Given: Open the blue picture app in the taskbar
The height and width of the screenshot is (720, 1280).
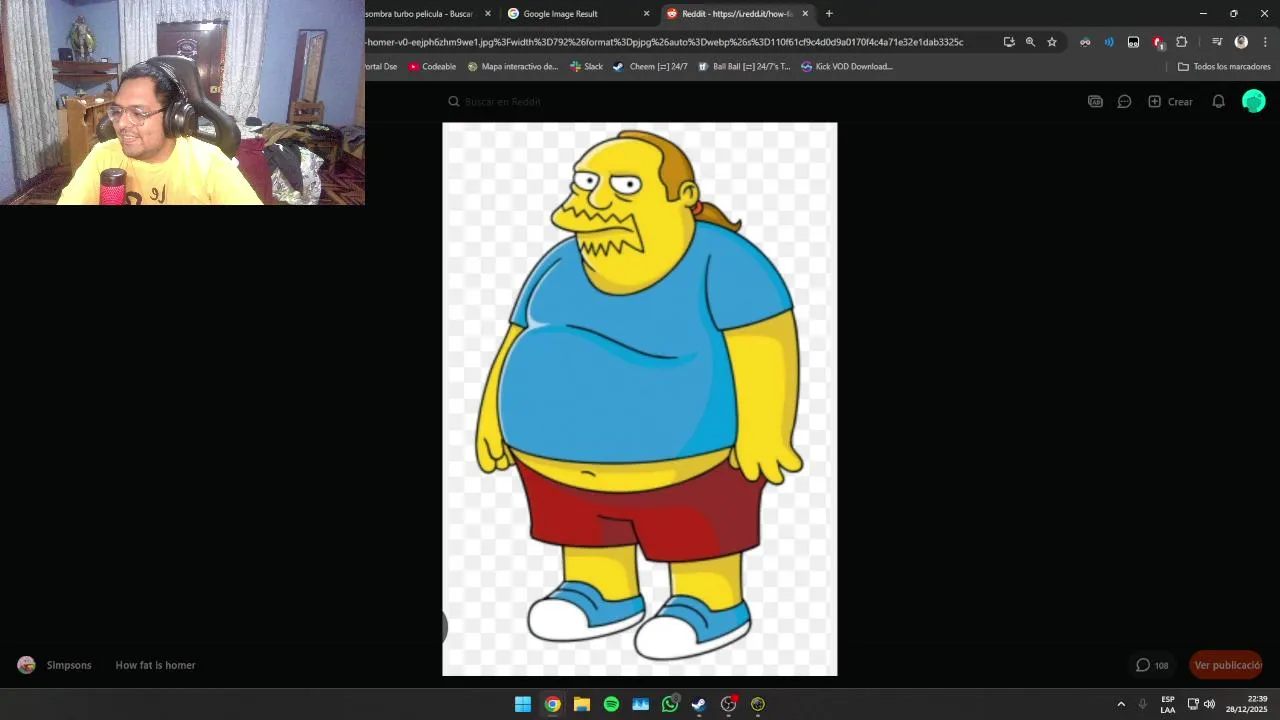Looking at the screenshot, I should point(641,704).
